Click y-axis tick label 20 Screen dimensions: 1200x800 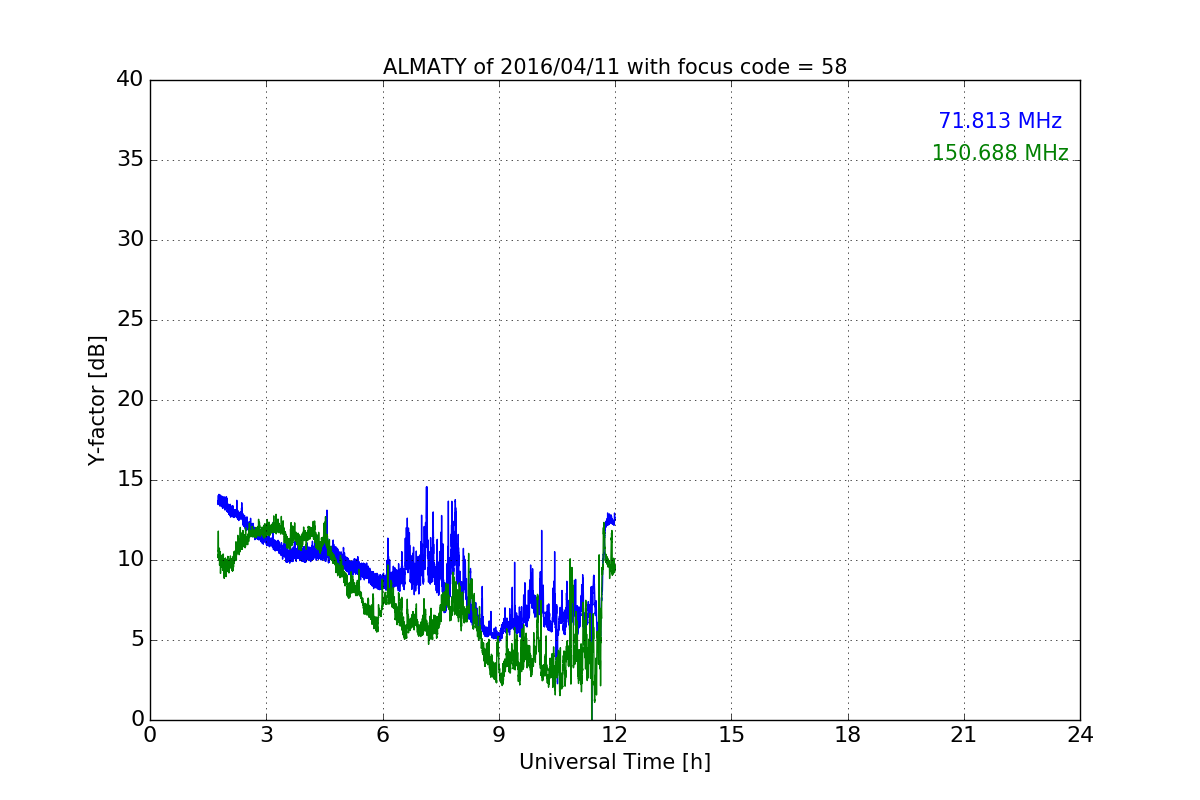click(130, 400)
